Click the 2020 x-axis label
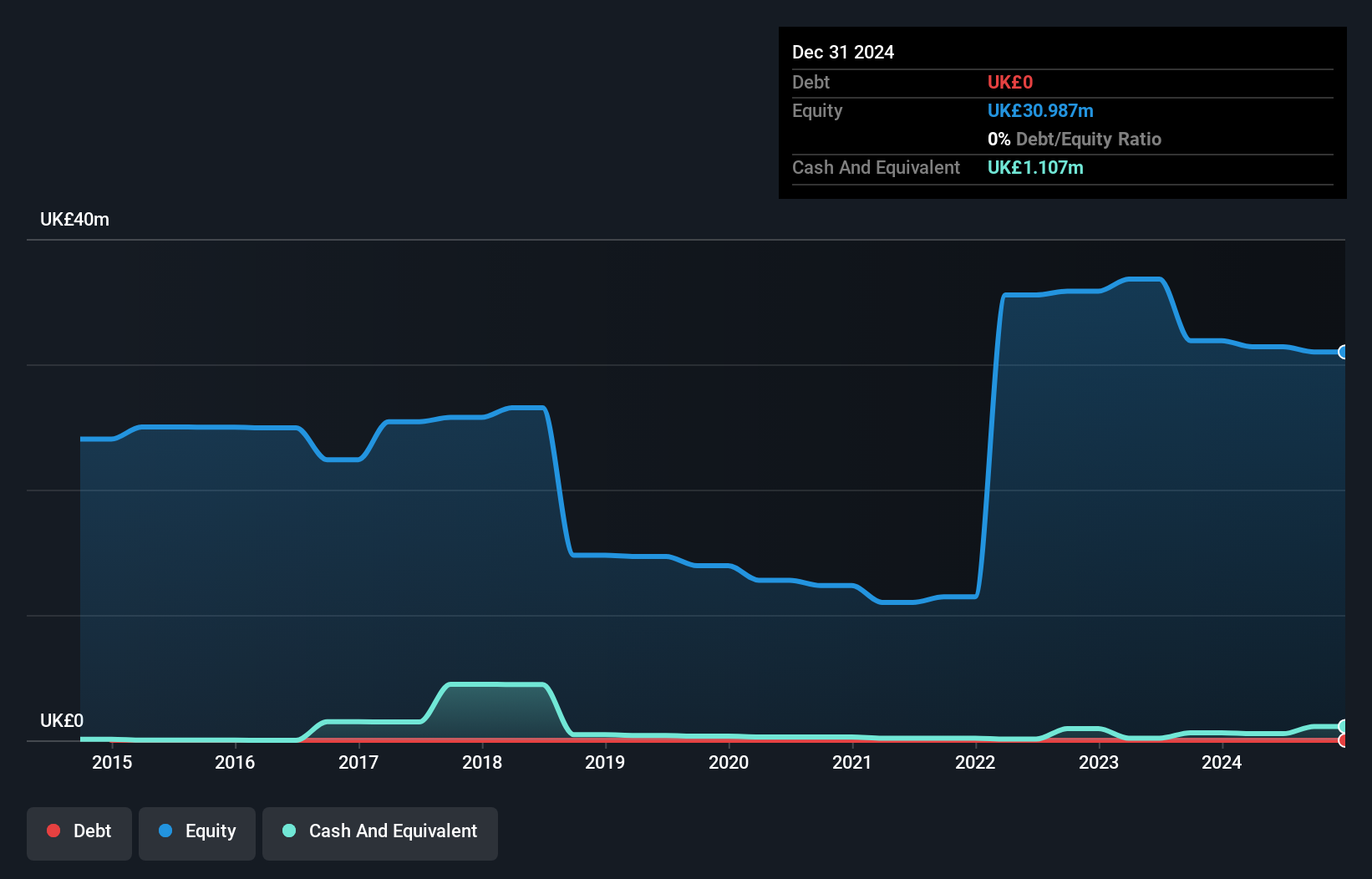 pyautogui.click(x=729, y=762)
